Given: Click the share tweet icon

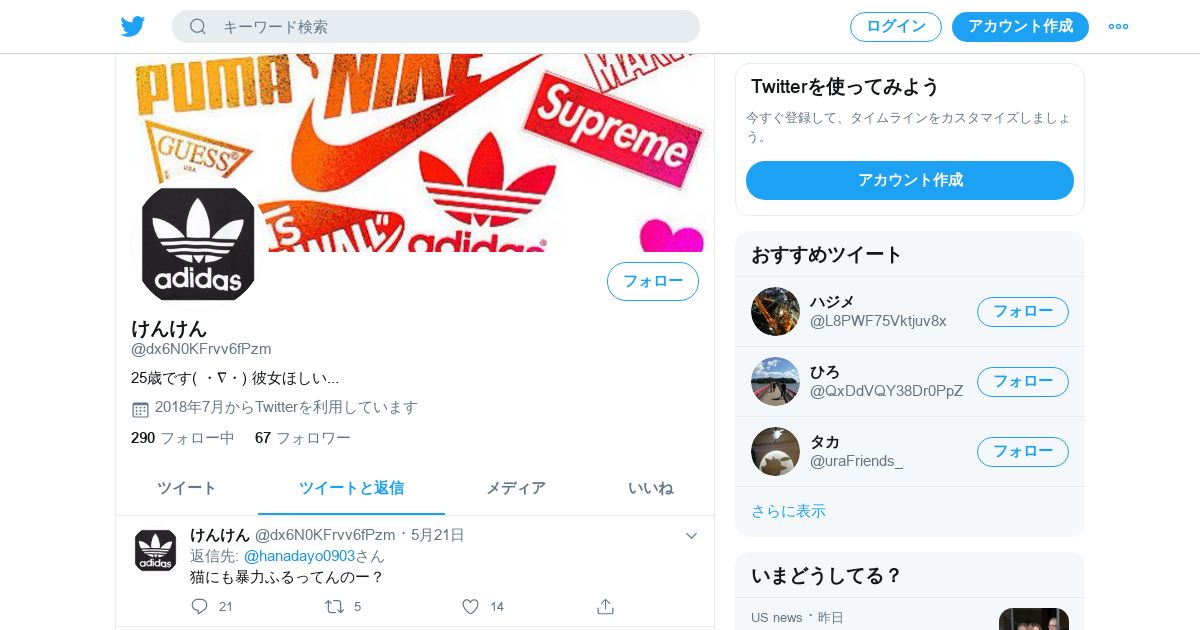Looking at the screenshot, I should tap(605, 606).
